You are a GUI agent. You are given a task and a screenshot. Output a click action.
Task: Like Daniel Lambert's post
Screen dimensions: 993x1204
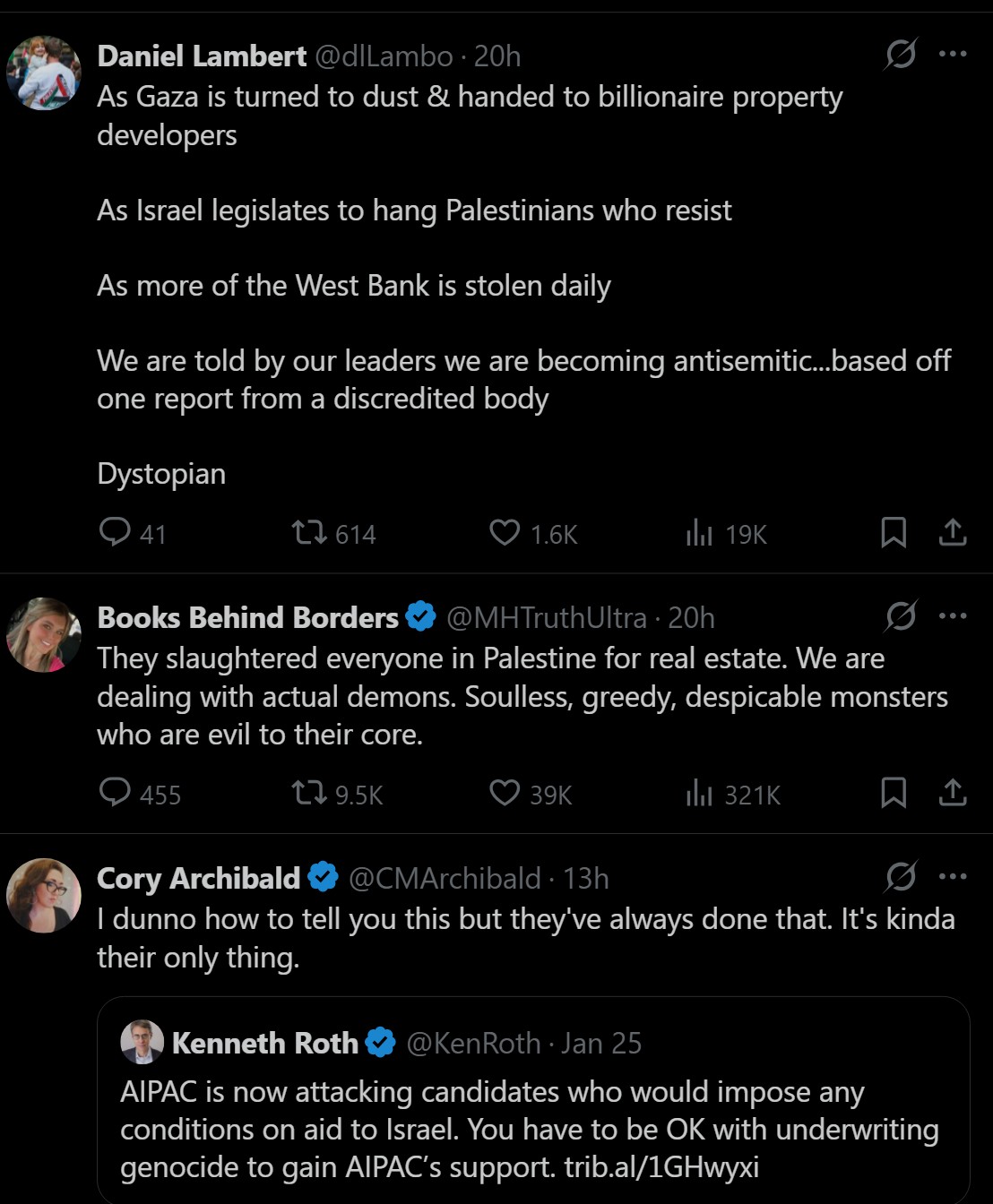pos(505,534)
